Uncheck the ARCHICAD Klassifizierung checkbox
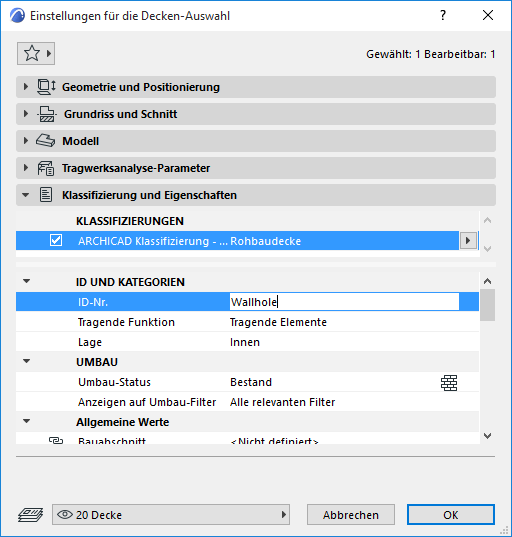 [56, 240]
